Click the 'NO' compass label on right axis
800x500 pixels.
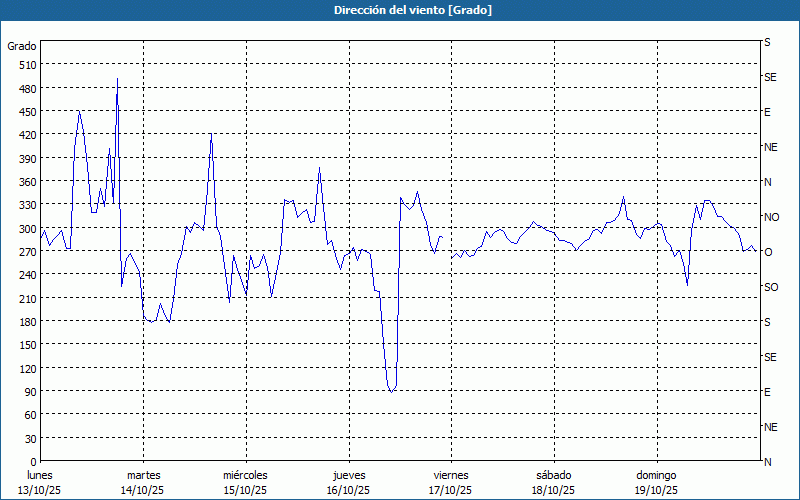pos(771,217)
